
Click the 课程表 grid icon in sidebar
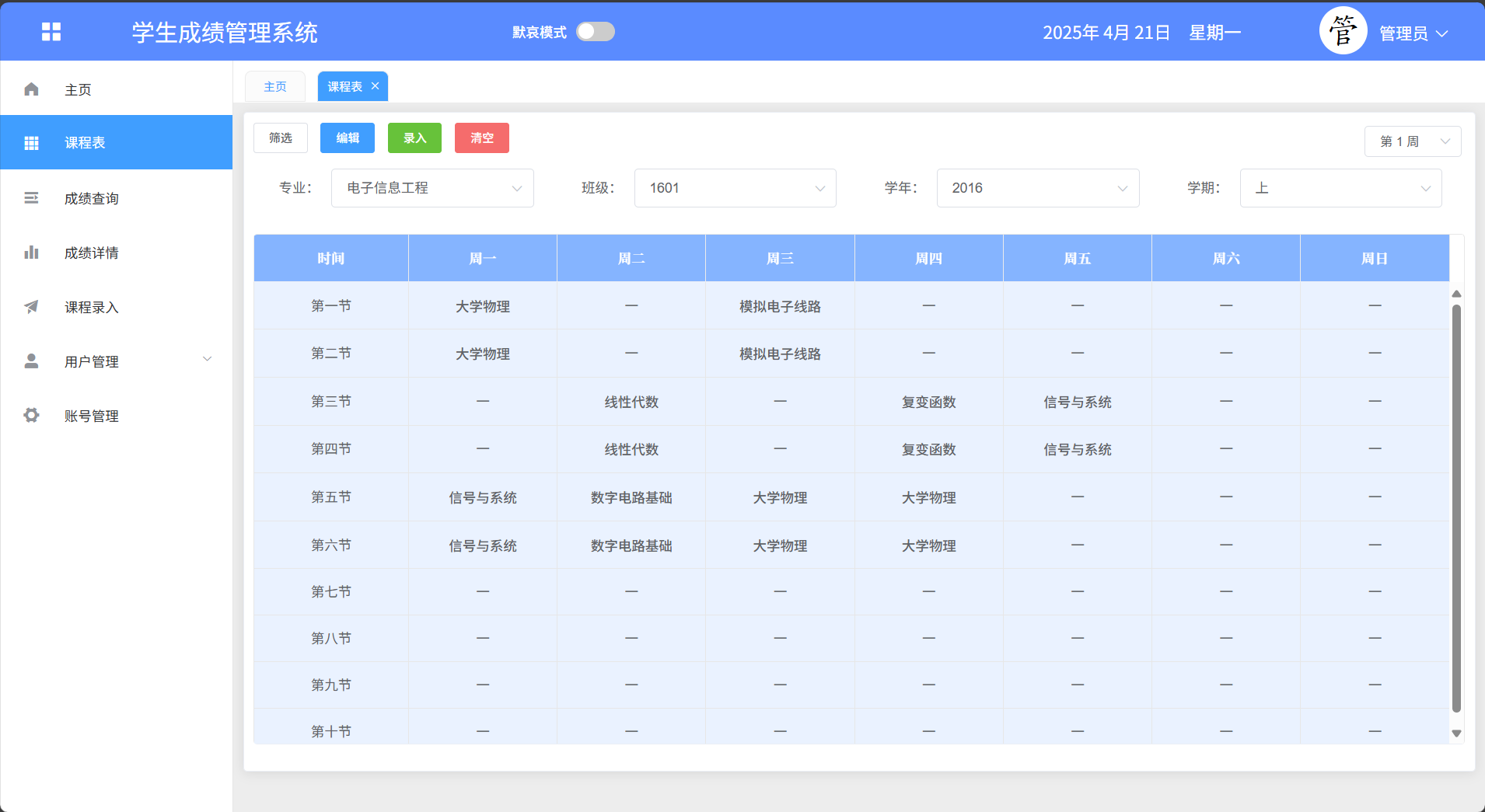(x=31, y=143)
